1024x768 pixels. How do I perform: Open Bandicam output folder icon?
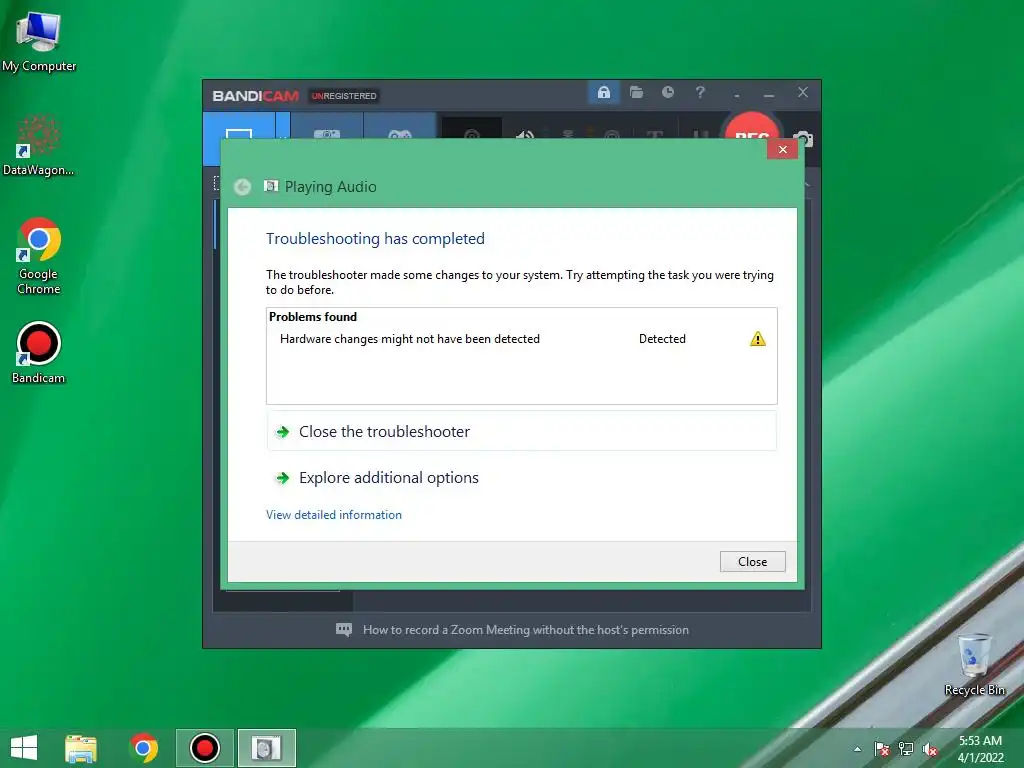[636, 93]
